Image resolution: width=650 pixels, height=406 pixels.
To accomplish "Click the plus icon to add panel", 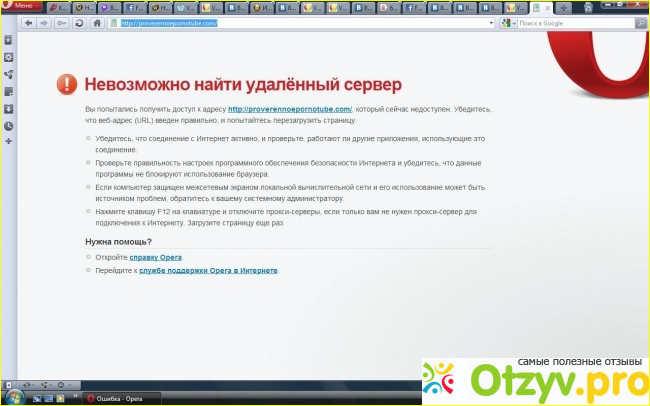I will (x=9, y=143).
